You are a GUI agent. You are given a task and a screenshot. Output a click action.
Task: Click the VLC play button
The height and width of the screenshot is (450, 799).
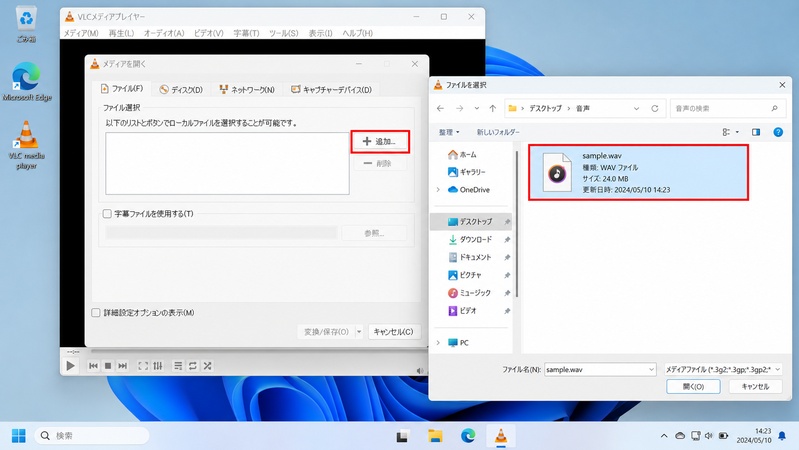tap(70, 365)
